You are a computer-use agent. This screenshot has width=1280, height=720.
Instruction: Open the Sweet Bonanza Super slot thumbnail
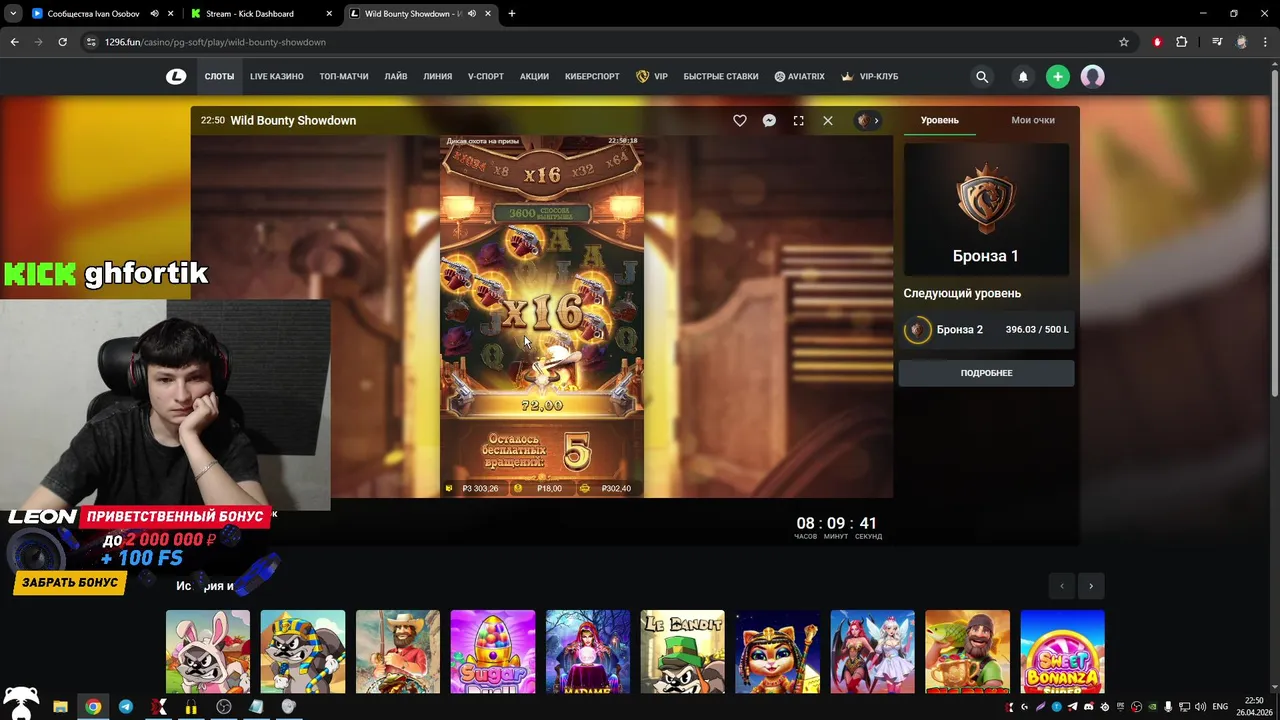pos(1063,652)
